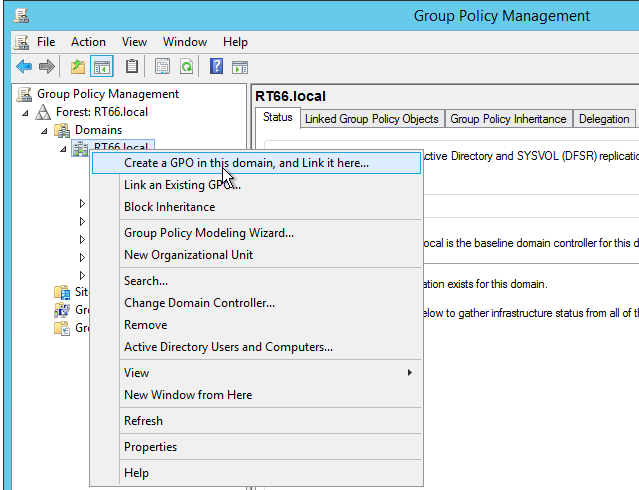Select Refresh in context menu
Viewport: 639px width, 490px height.
[256, 421]
